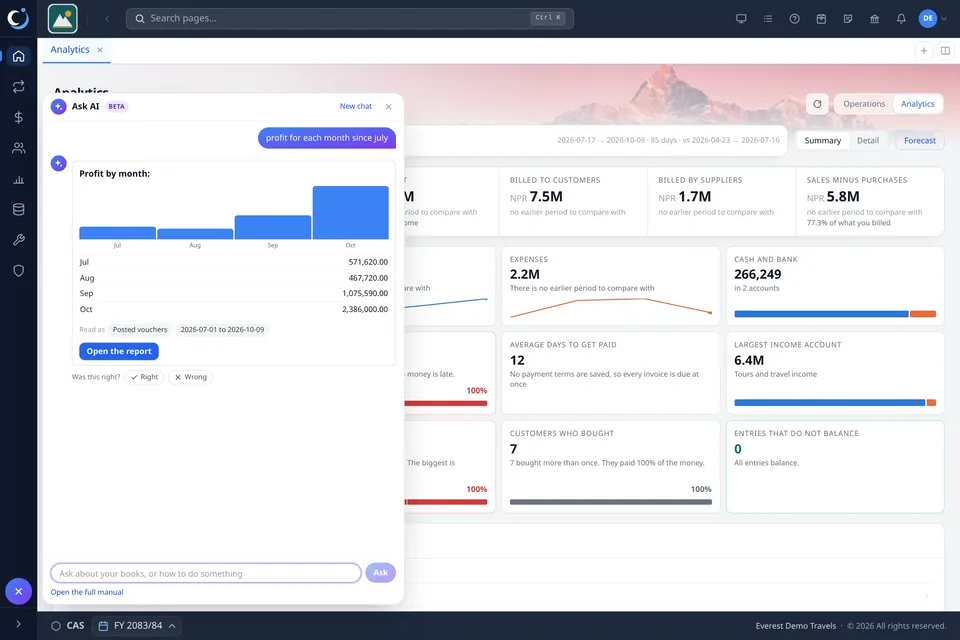Image resolution: width=960 pixels, height=640 pixels.
Task: Open the calendar icon in top bar
Action: [821, 18]
